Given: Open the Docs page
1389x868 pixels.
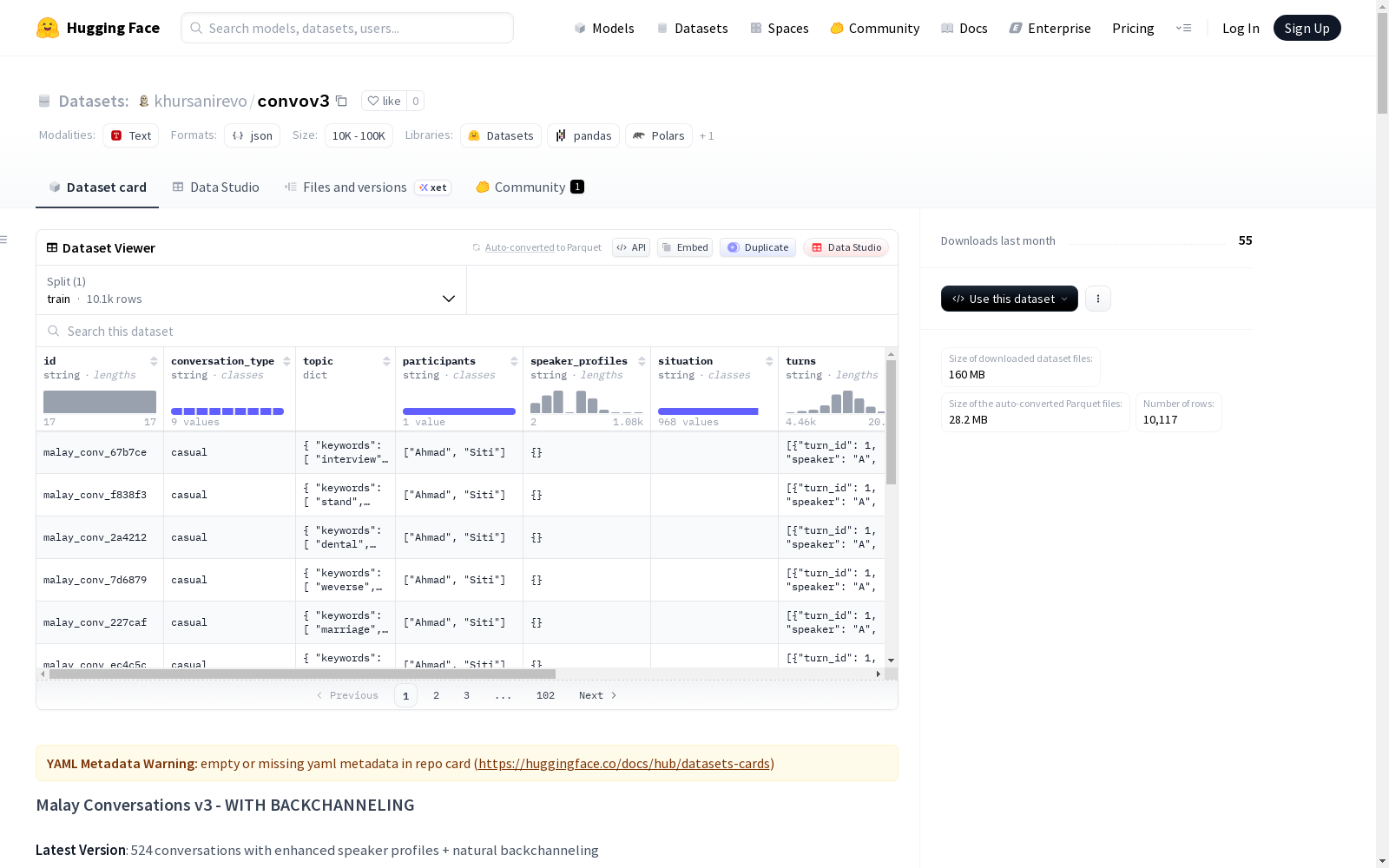Looking at the screenshot, I should (x=964, y=28).
